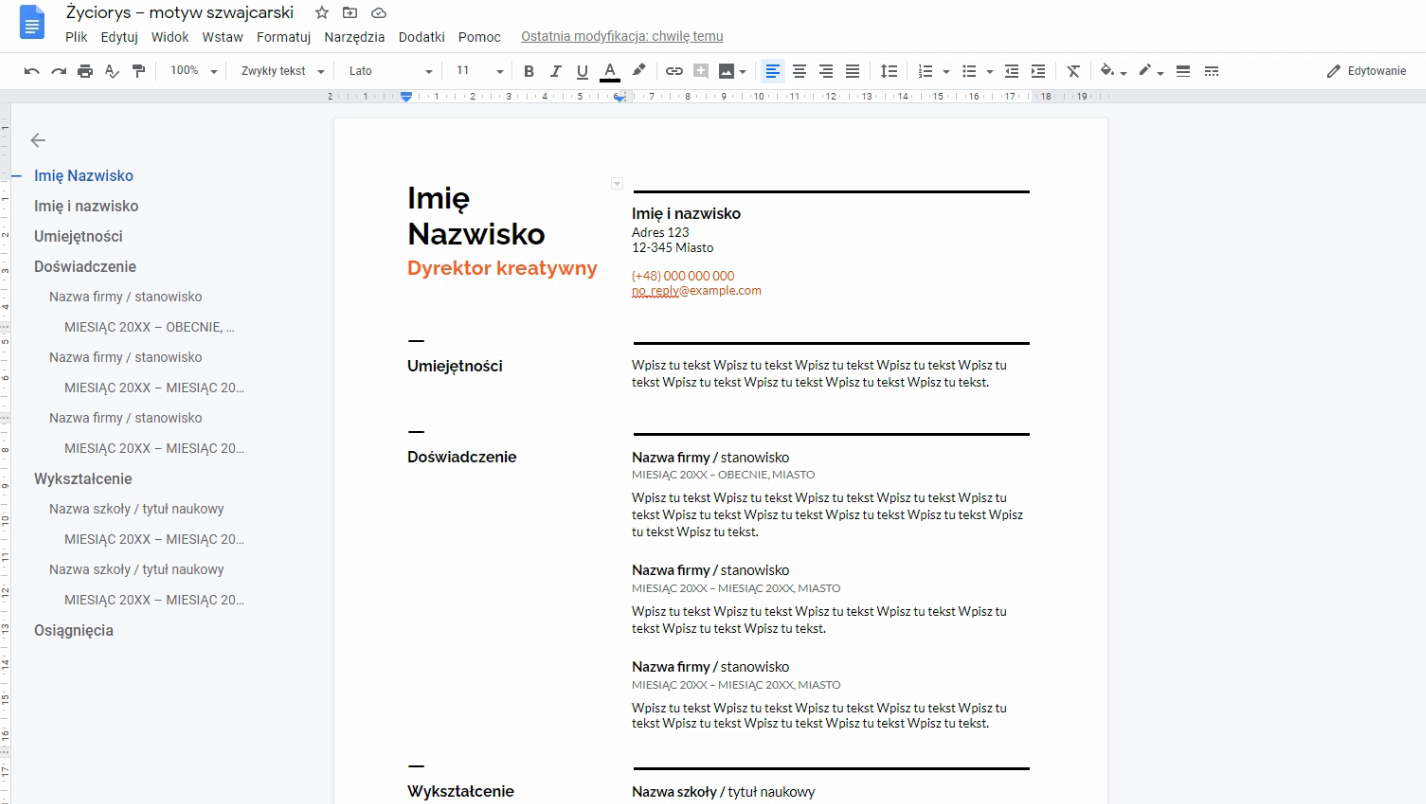This screenshot has width=1426, height=804.
Task: Open the line spacing options
Action: [x=888, y=71]
